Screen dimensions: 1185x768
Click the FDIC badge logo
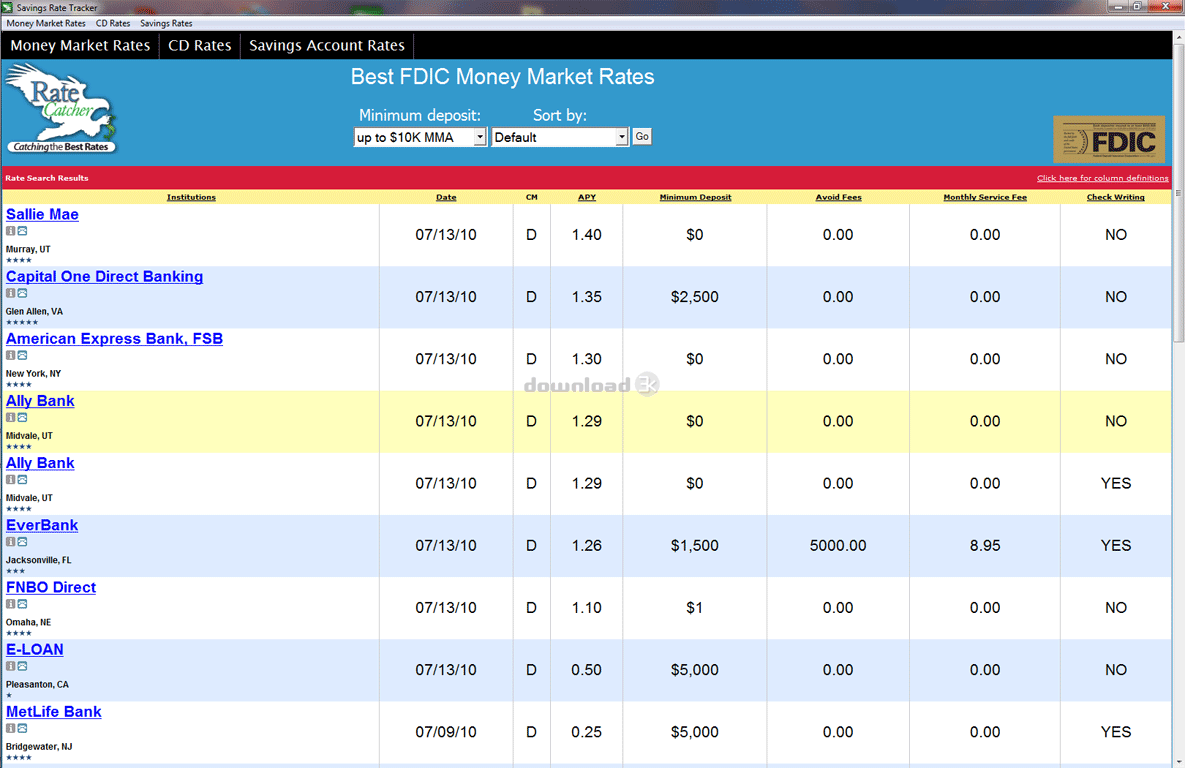[1109, 139]
